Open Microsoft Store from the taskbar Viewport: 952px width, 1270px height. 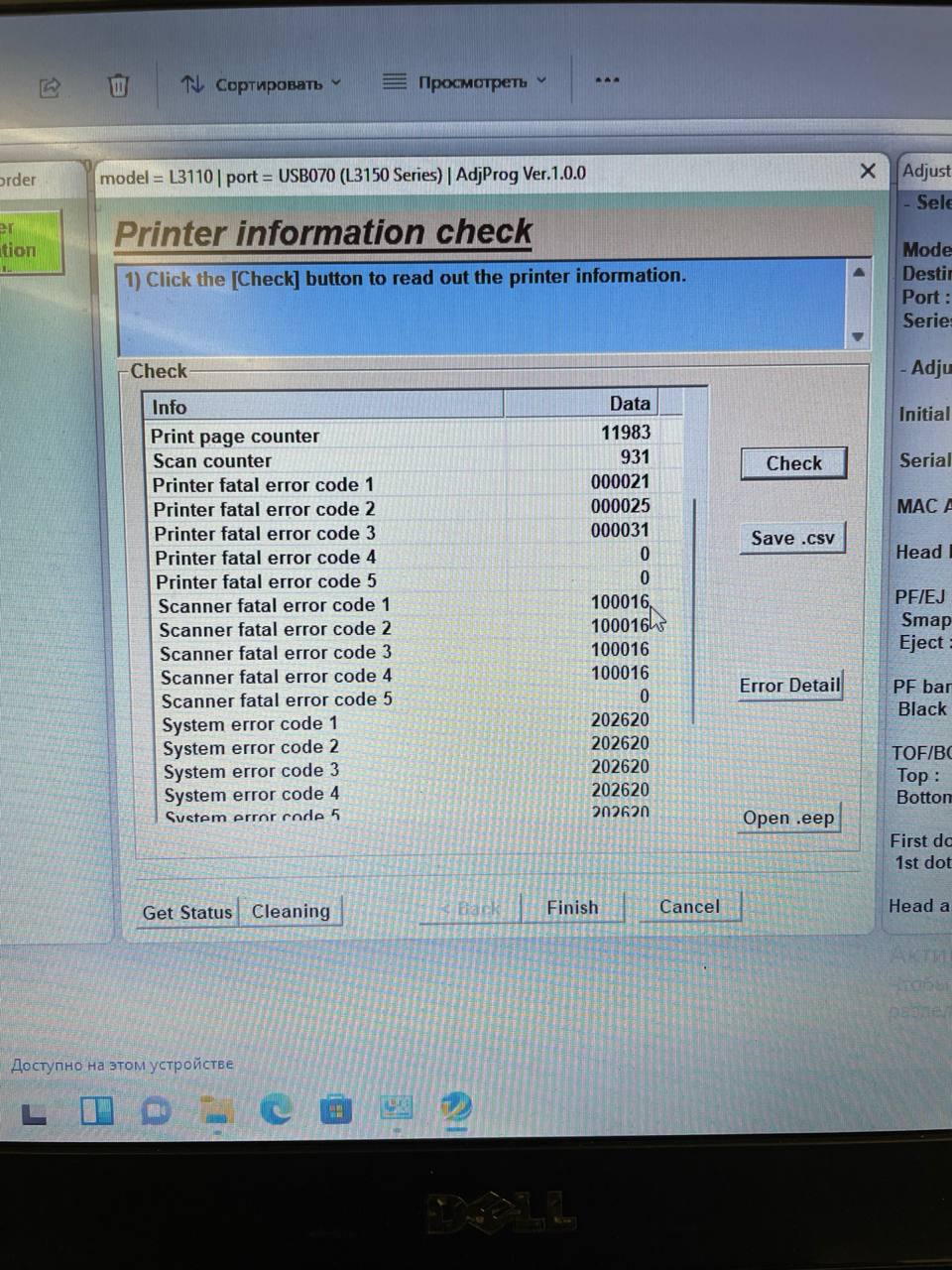(336, 1108)
